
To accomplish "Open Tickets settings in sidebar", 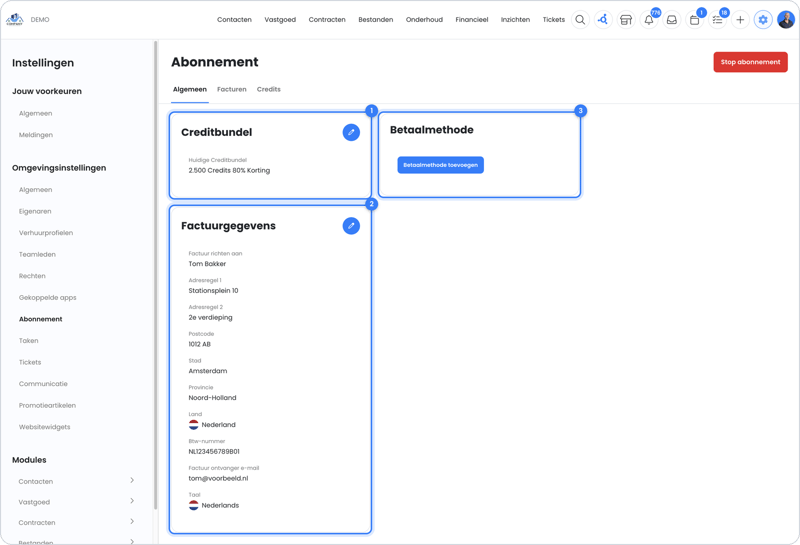I will [x=30, y=362].
